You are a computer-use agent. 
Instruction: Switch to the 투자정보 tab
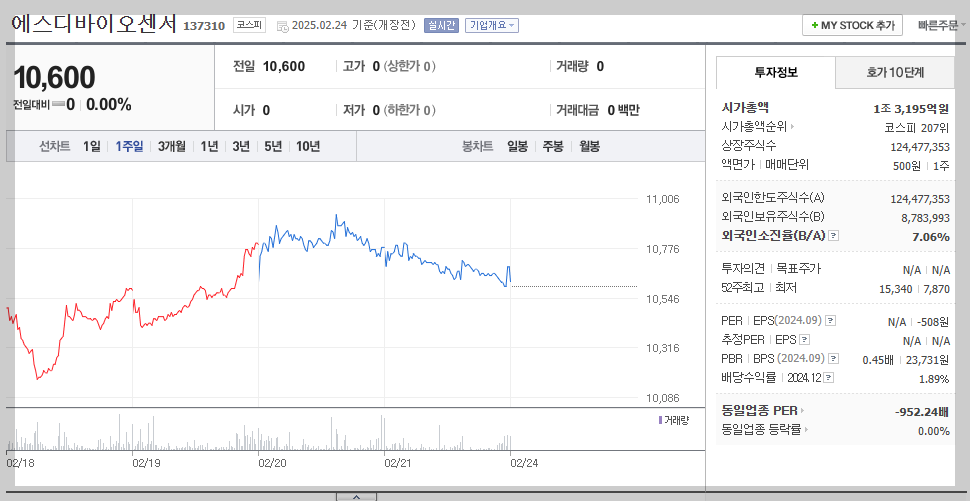coord(776,72)
